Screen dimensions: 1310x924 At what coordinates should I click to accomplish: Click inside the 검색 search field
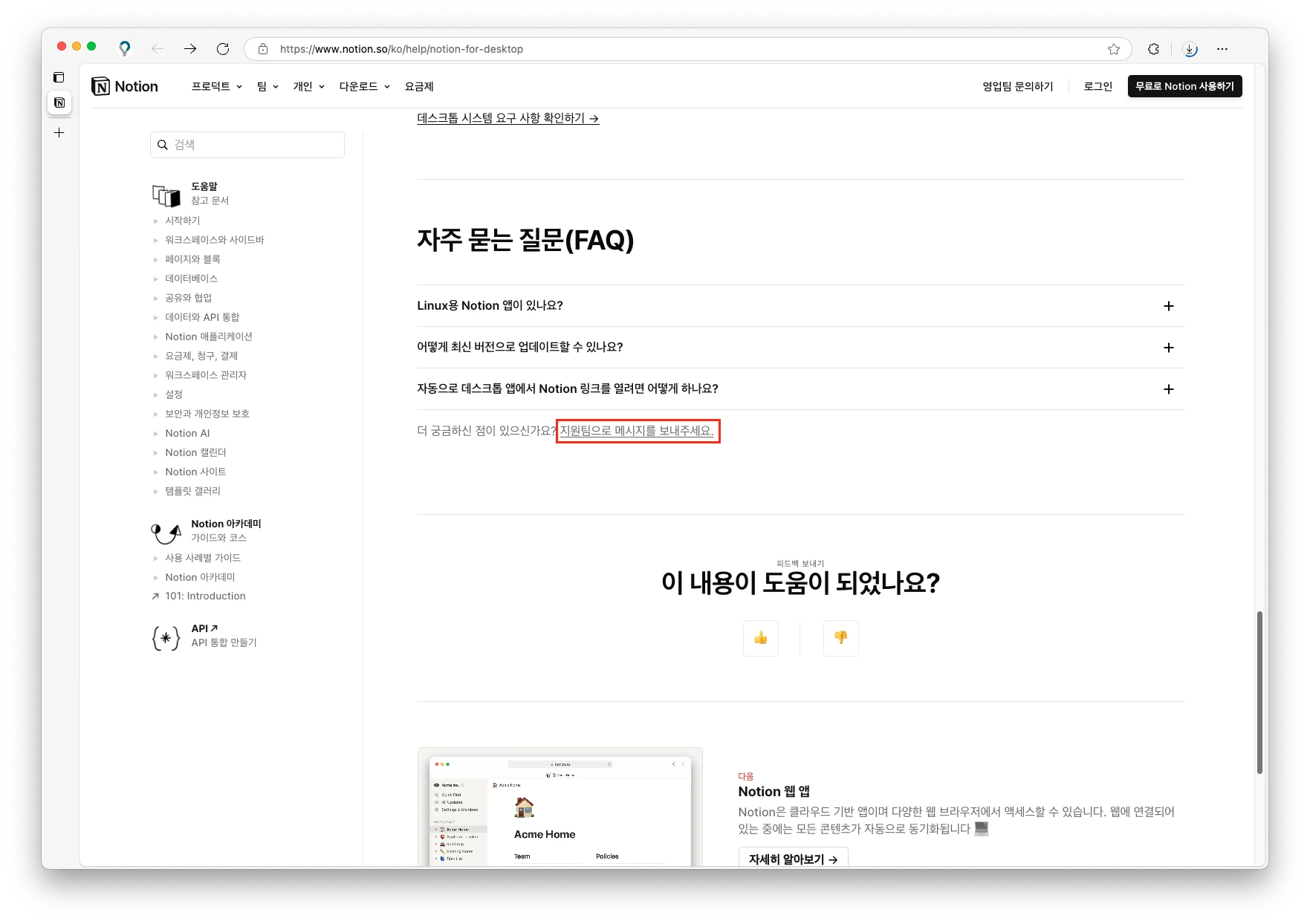(x=247, y=144)
